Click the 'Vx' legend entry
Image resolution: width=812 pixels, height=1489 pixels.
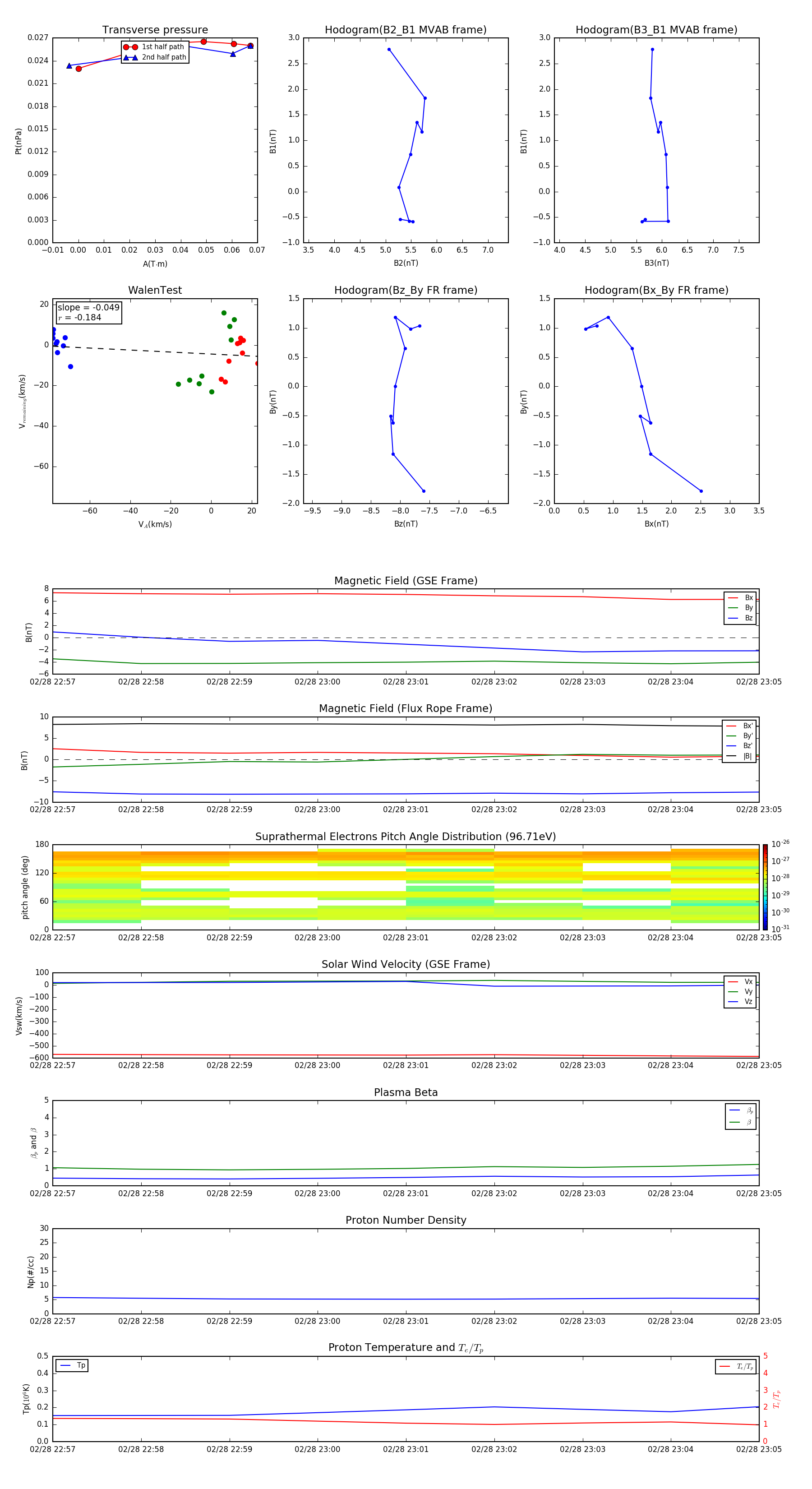[740, 981]
